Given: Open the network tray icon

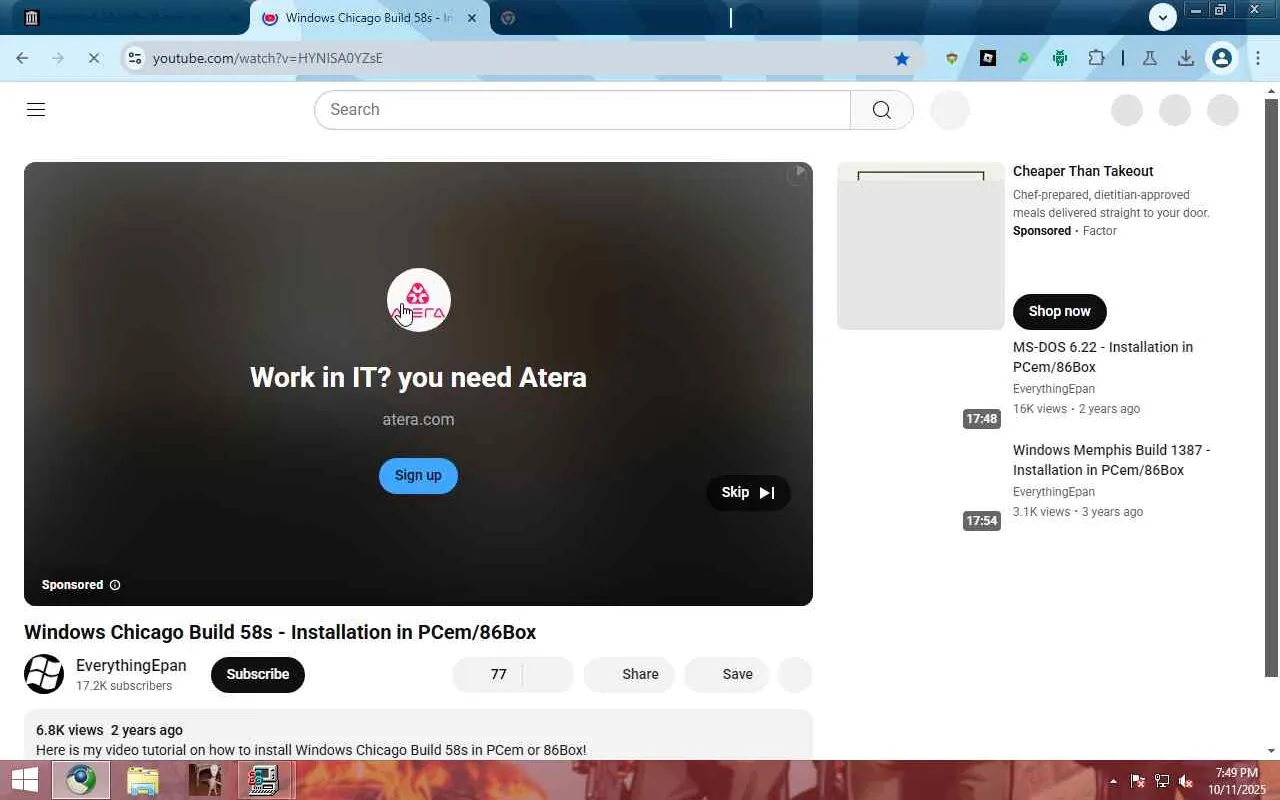Looking at the screenshot, I should point(1162,781).
